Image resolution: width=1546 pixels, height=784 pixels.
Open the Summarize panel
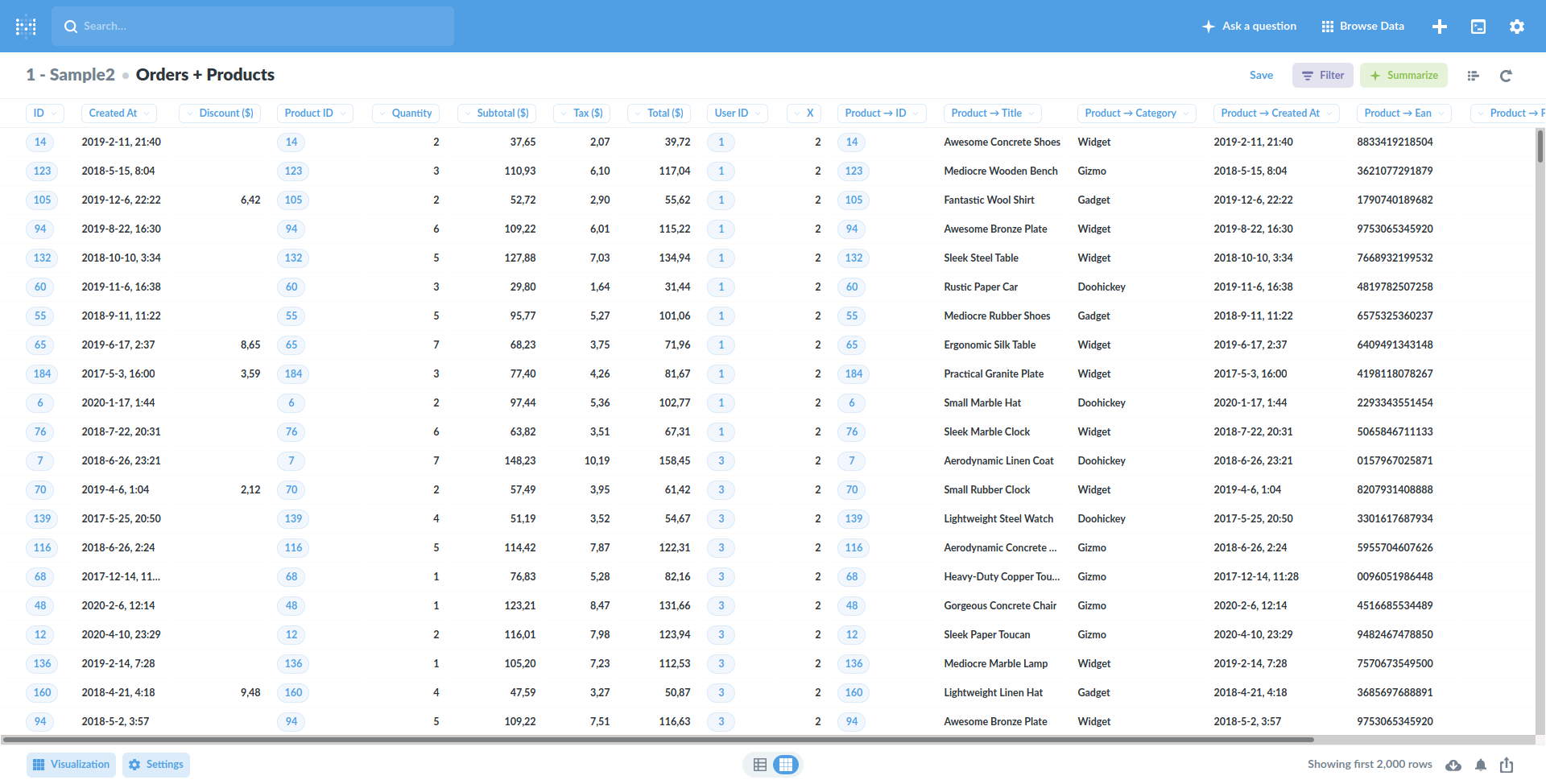click(x=1403, y=75)
